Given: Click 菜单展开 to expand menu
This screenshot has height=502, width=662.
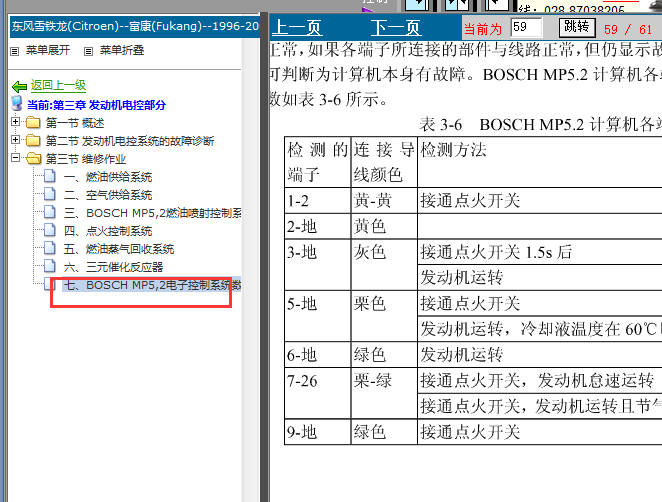Looking at the screenshot, I should [48, 50].
